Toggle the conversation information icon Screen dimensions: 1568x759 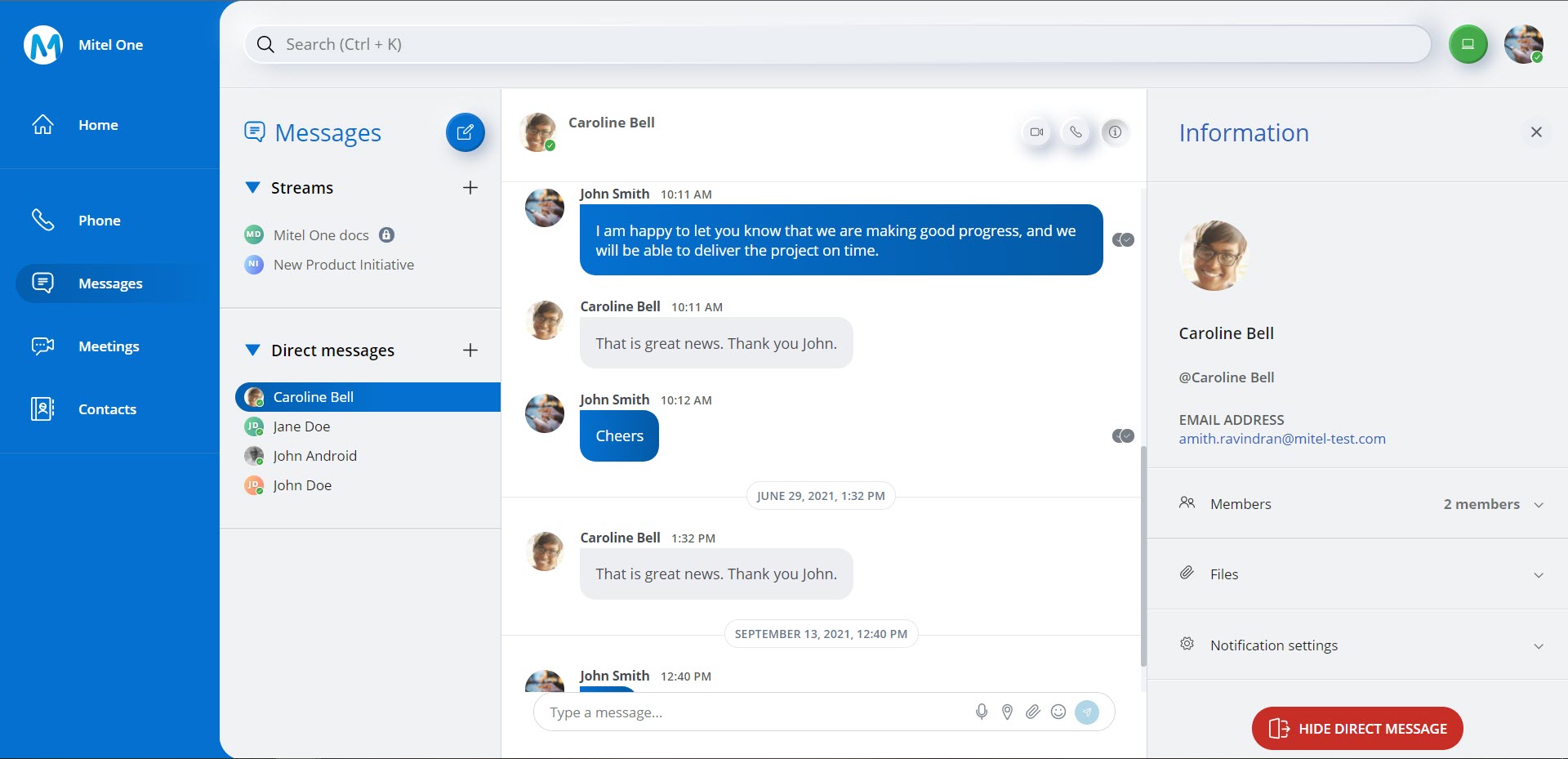(x=1115, y=132)
